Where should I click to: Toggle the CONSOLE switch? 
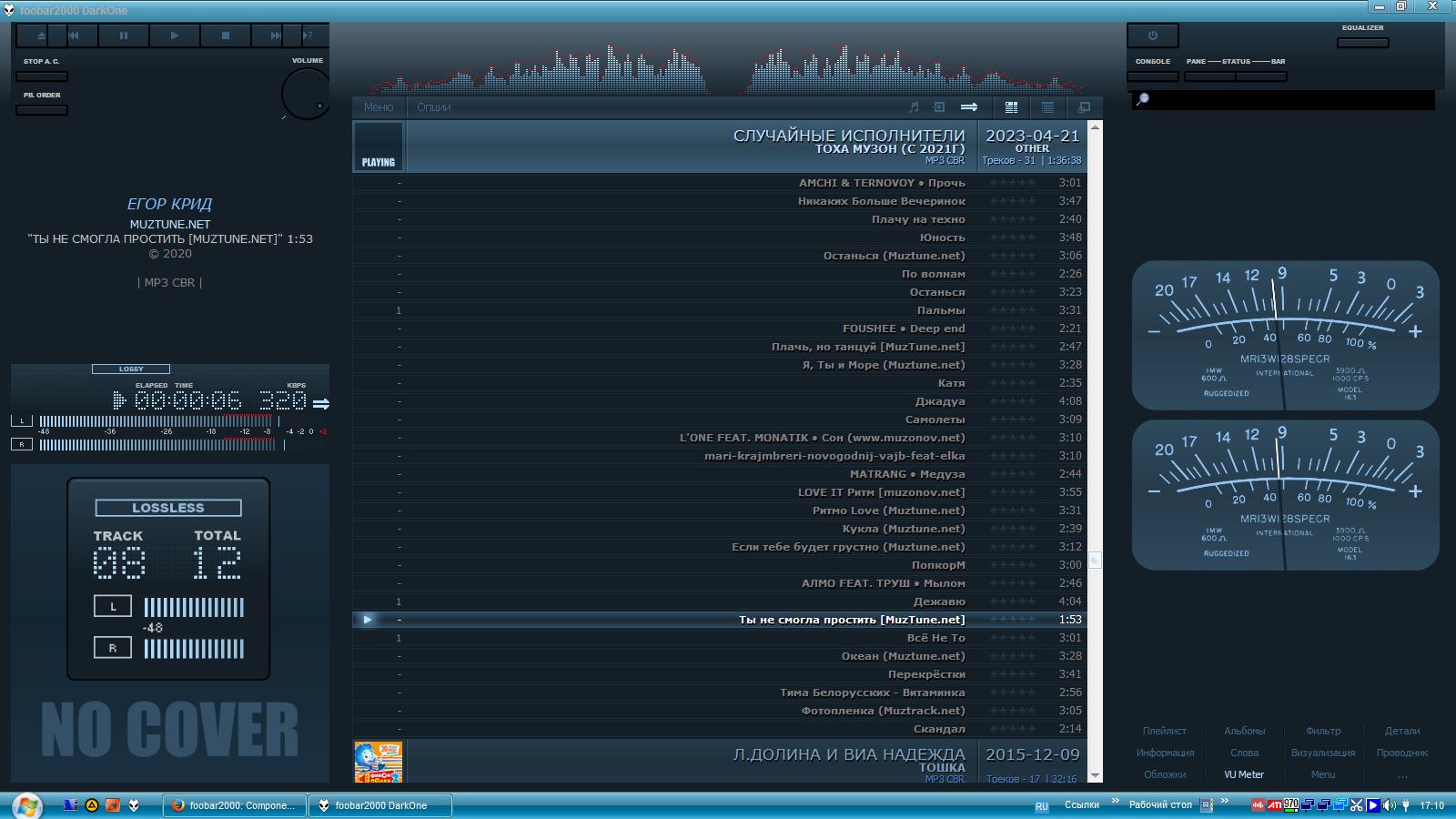[1152, 76]
